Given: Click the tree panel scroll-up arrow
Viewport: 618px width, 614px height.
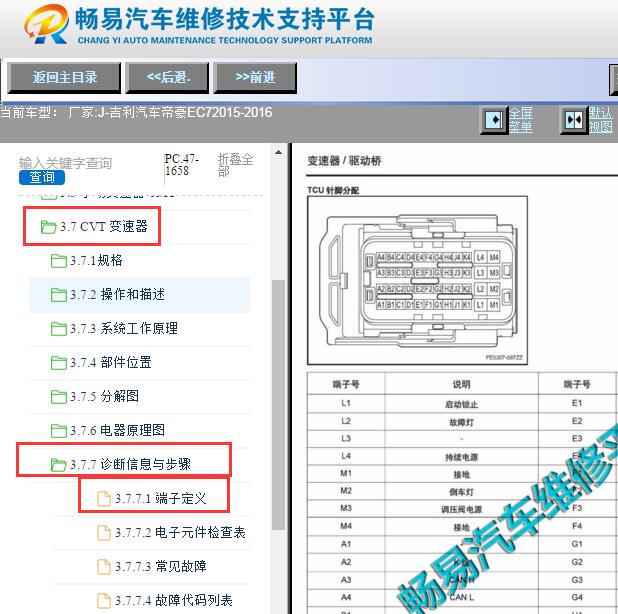Looking at the screenshot, I should (x=278, y=152).
